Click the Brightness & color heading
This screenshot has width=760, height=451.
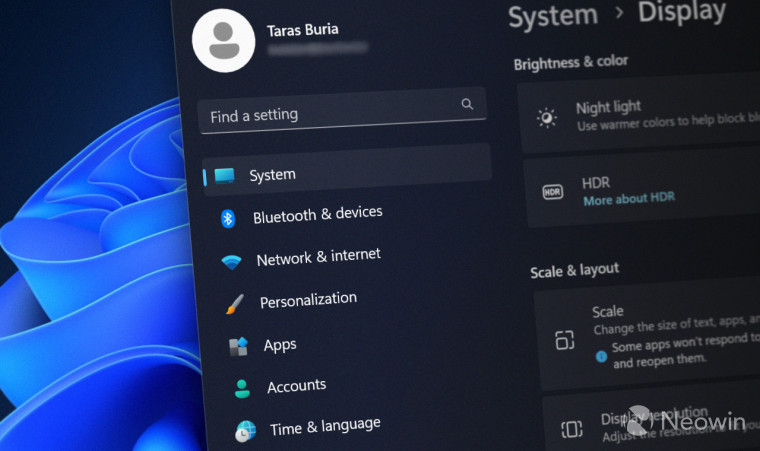coord(571,62)
